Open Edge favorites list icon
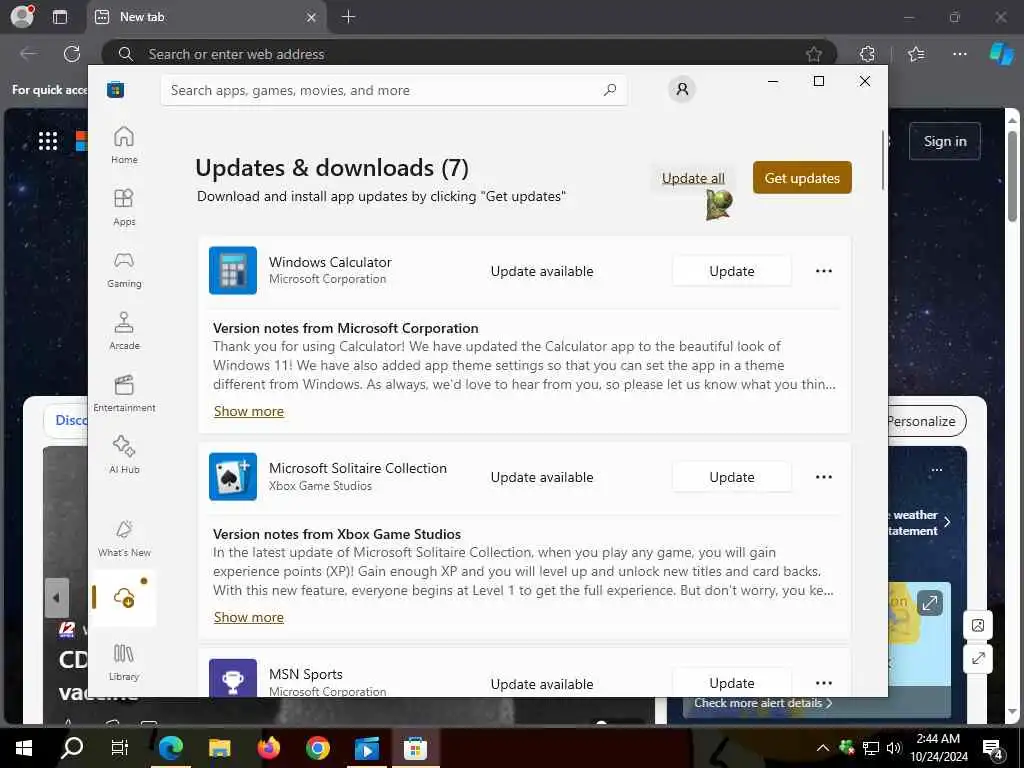1024x768 pixels. pos(916,54)
